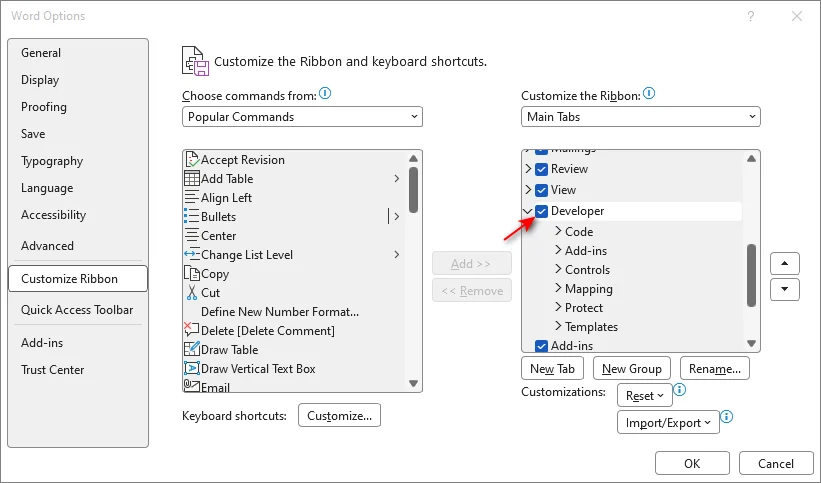Click the New Tab button
This screenshot has width=821, height=483.
point(552,369)
